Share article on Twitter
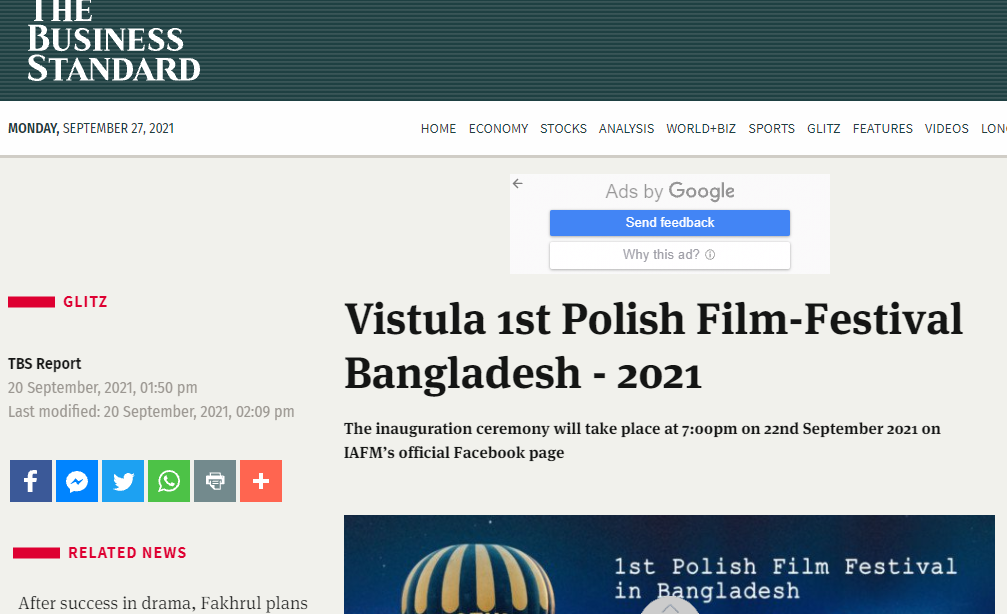 coord(123,481)
